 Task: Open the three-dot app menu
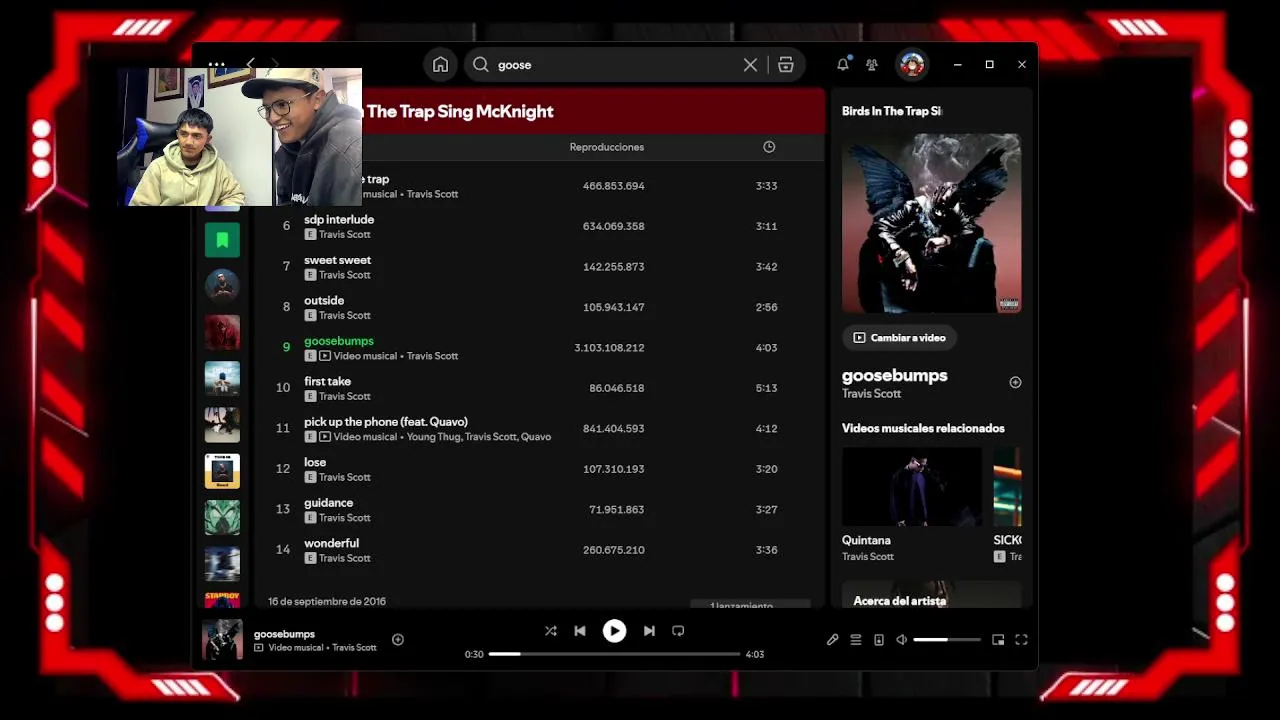(x=217, y=64)
